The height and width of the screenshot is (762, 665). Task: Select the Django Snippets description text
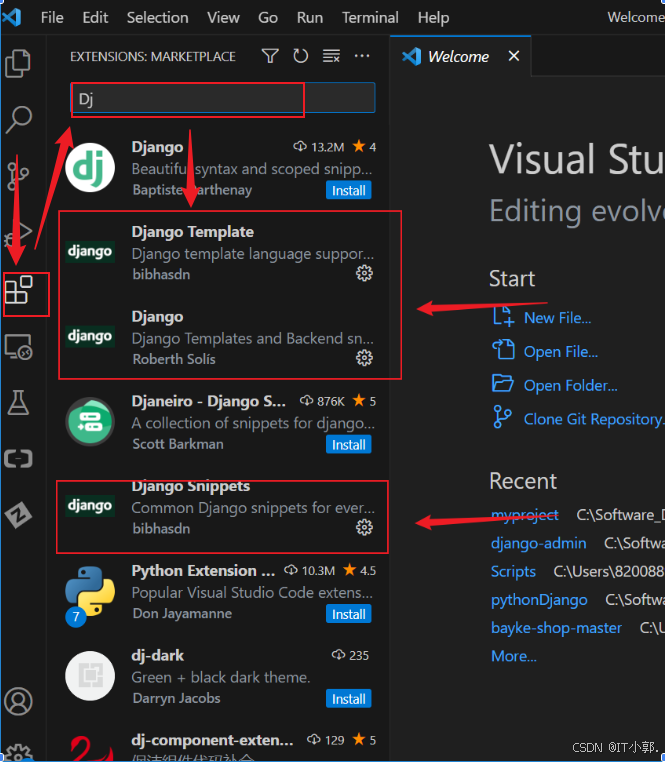point(253,508)
